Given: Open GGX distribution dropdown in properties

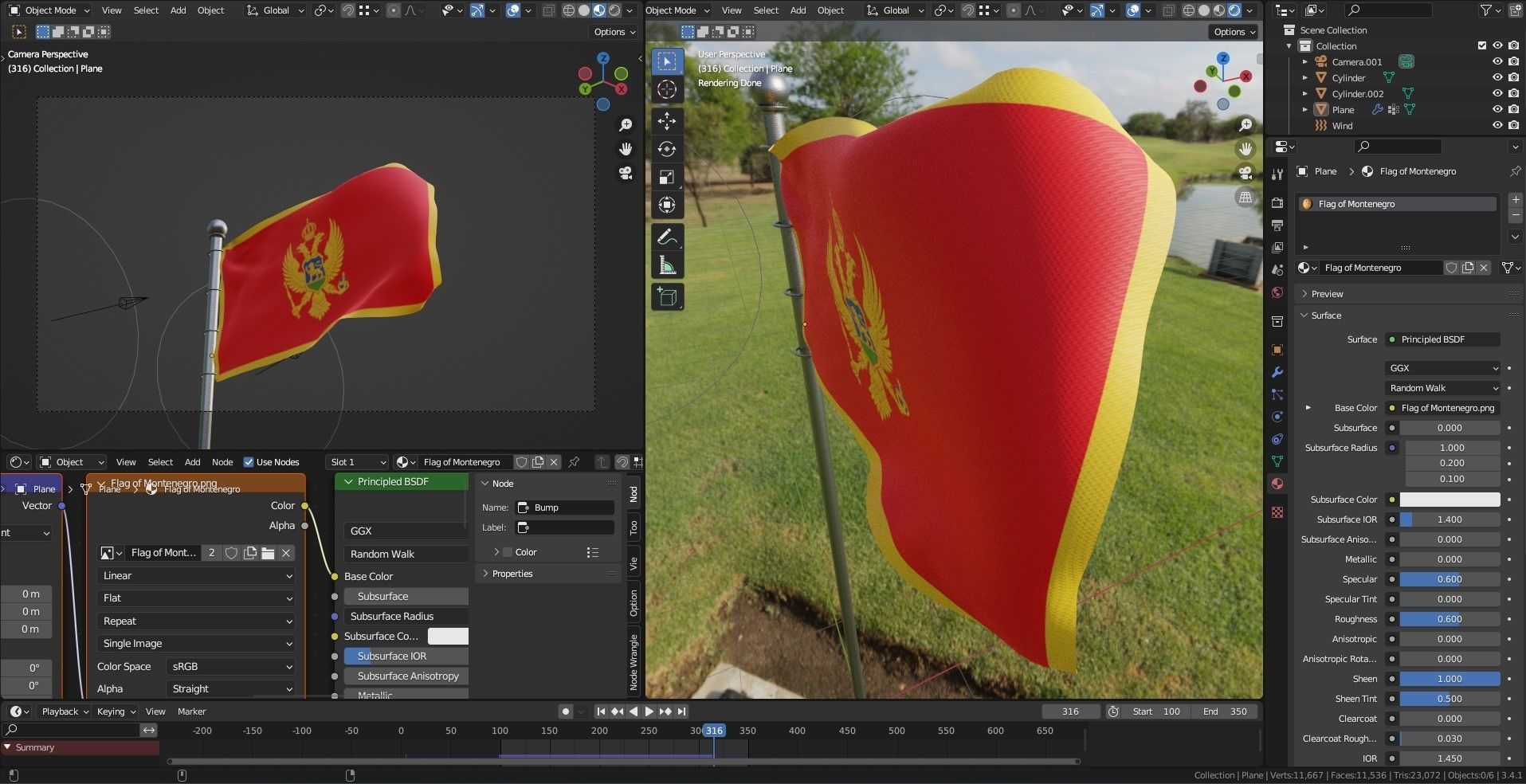Looking at the screenshot, I should point(1443,368).
